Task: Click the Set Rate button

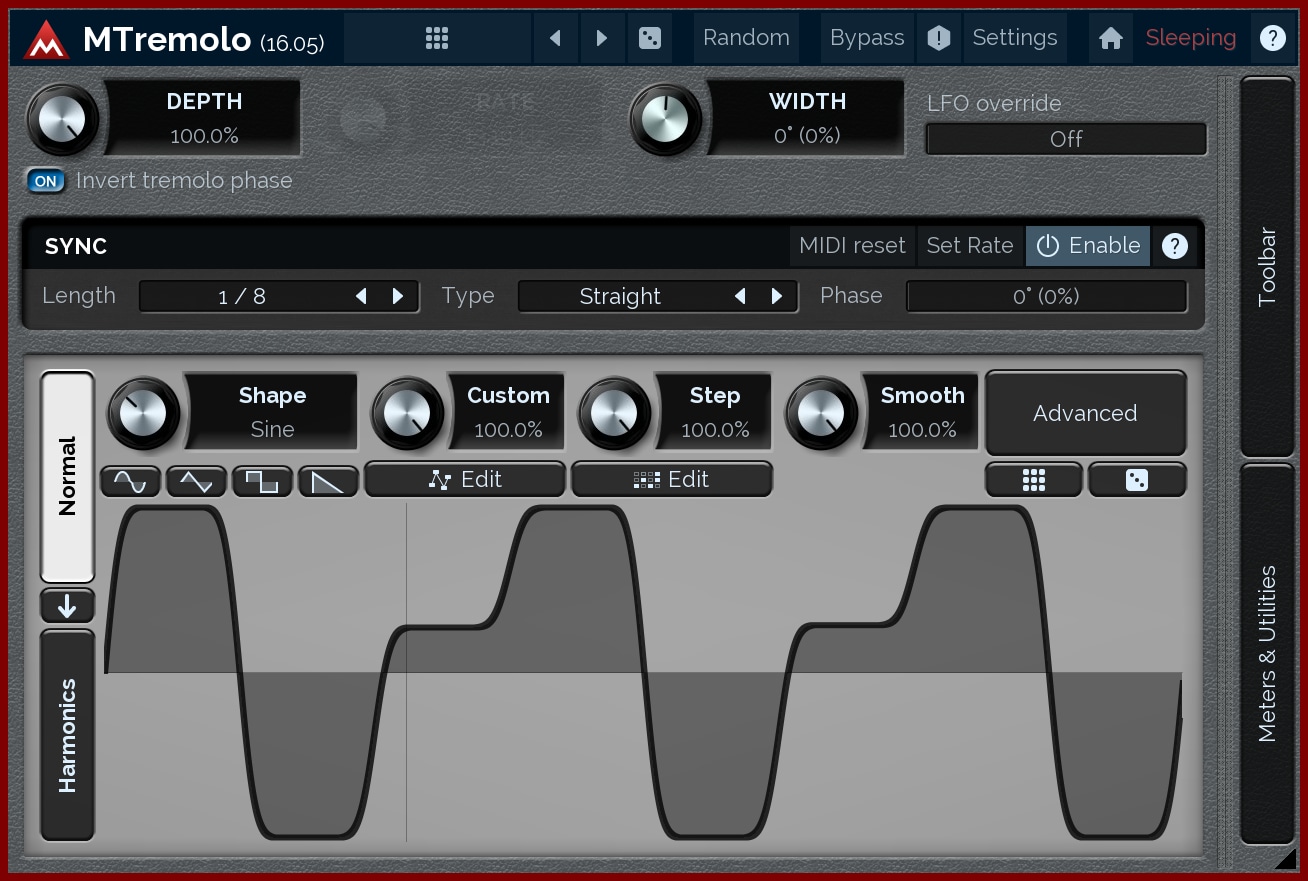Action: (x=970, y=246)
